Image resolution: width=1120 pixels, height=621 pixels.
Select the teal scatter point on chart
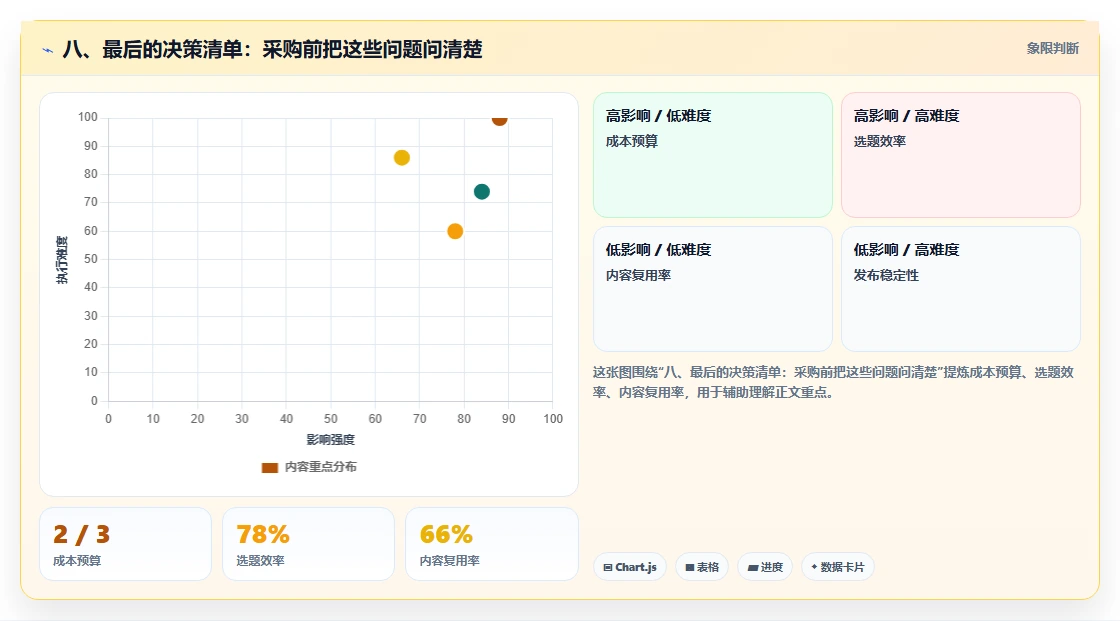[482, 192]
